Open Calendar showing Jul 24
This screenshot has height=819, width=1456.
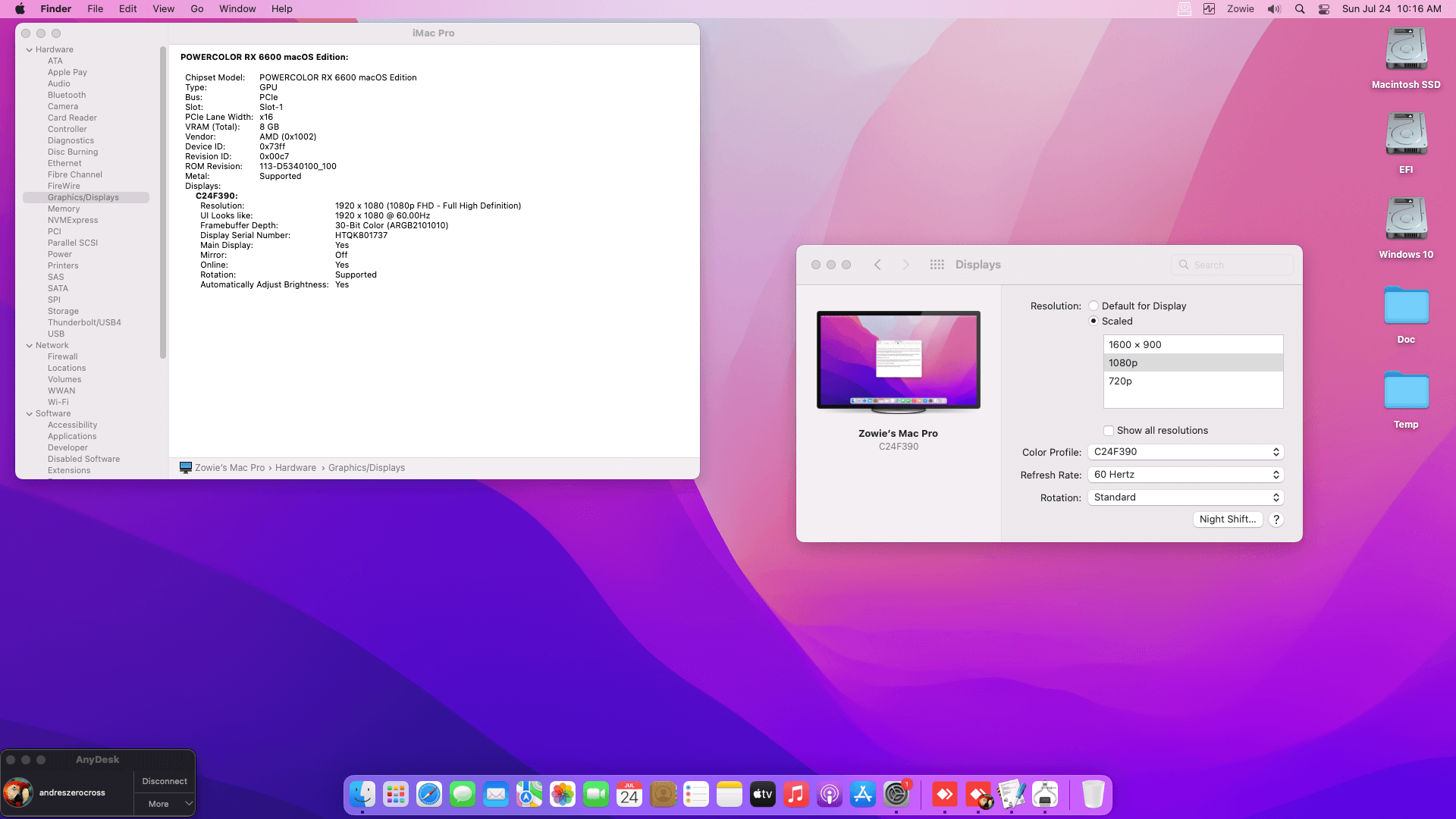629,794
